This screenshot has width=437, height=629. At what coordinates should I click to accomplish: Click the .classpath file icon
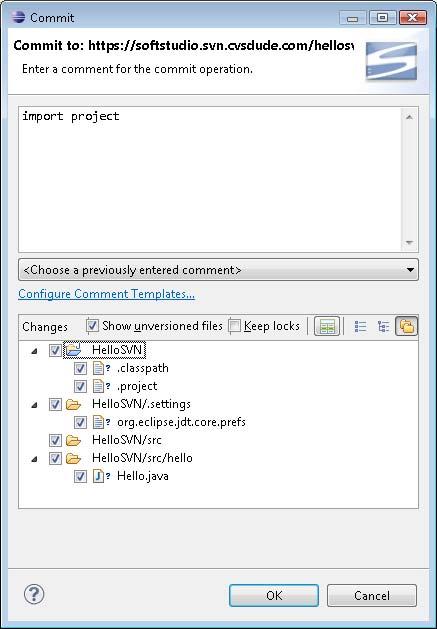98,368
